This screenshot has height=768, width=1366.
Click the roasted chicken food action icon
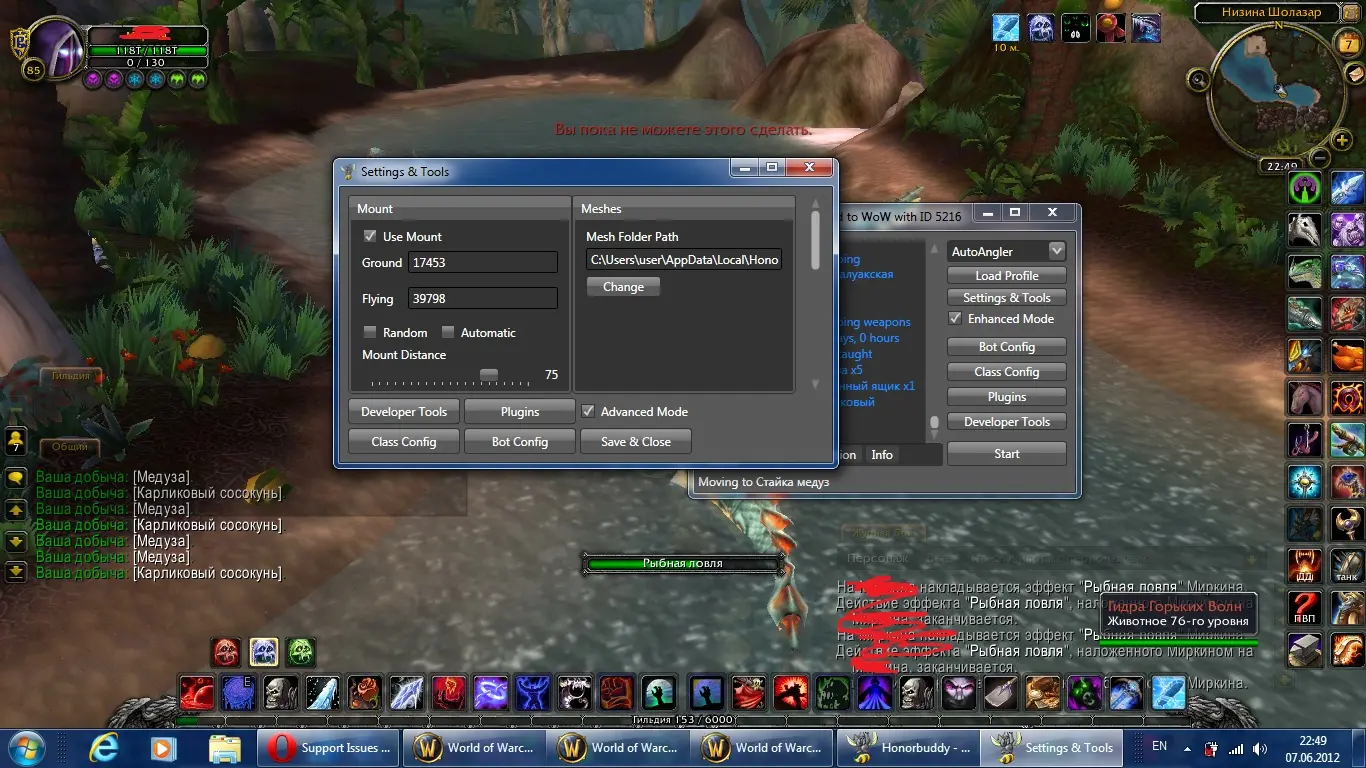point(1348,356)
